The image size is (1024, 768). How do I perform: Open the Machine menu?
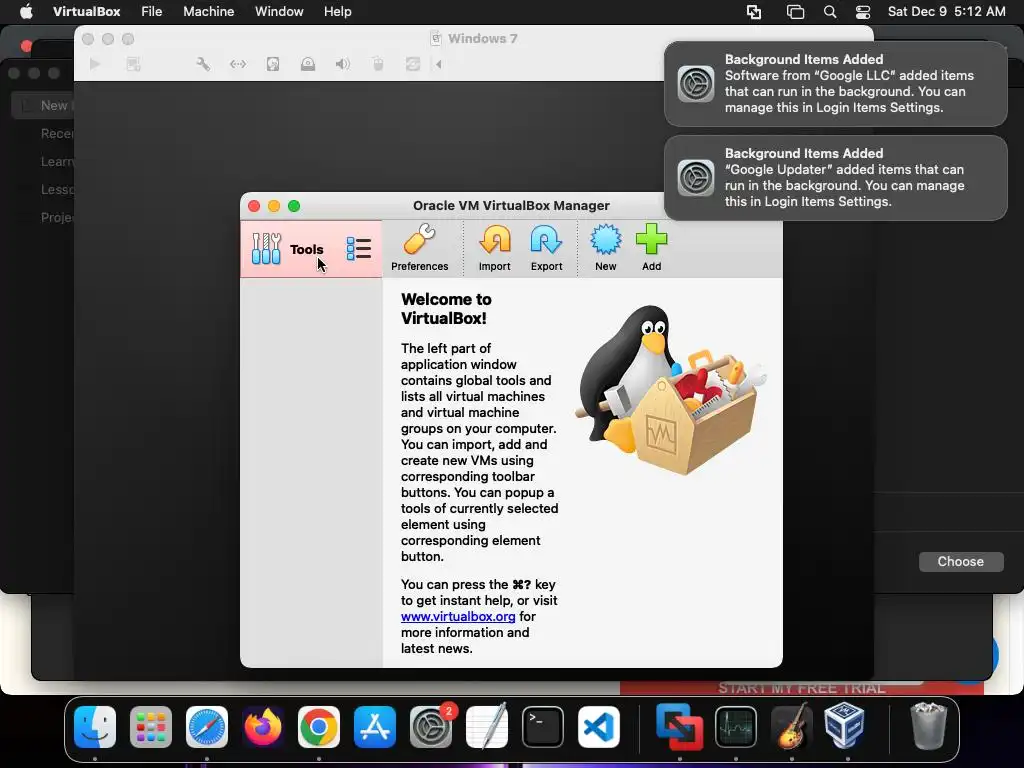208,12
